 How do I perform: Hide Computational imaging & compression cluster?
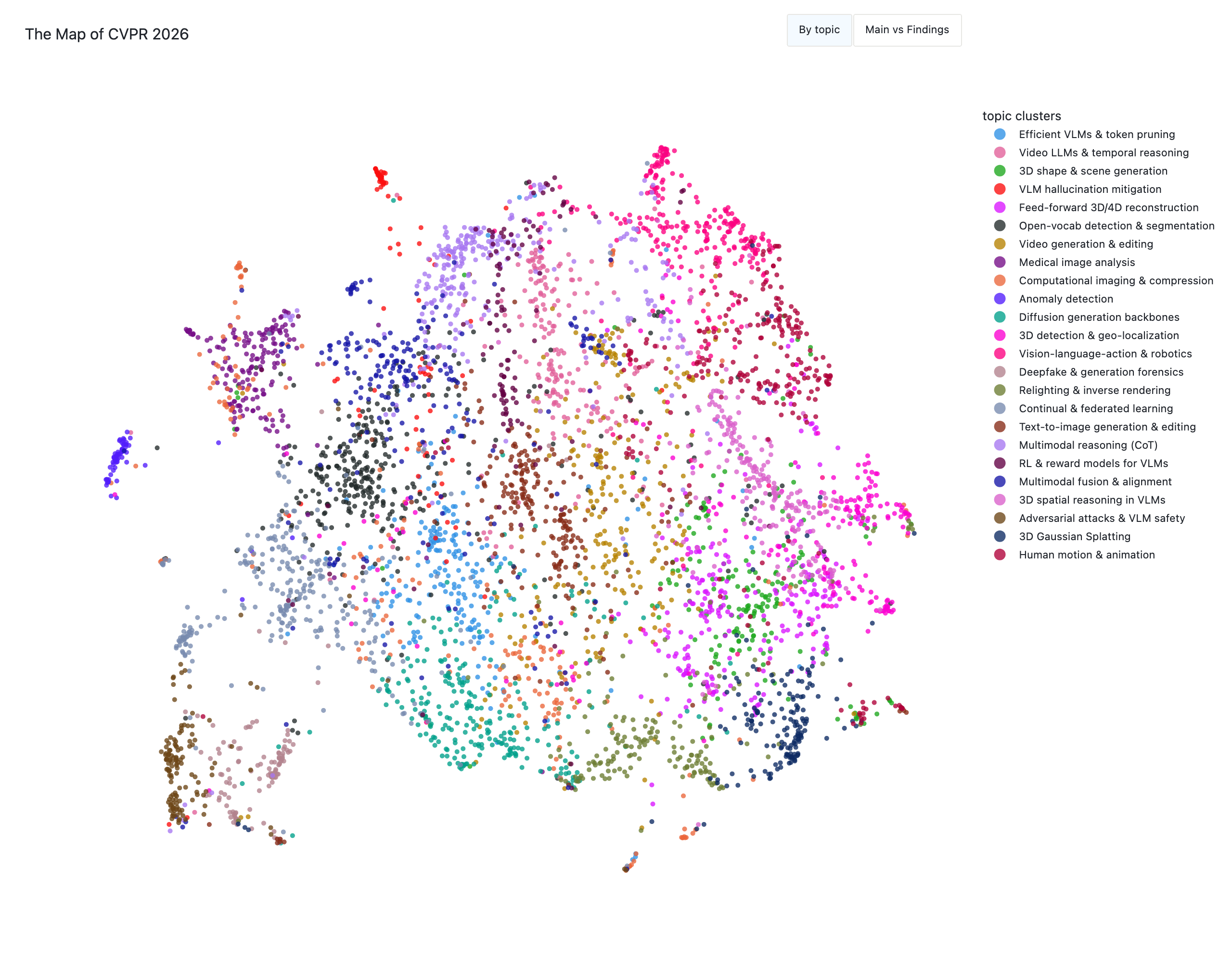tap(1104, 281)
